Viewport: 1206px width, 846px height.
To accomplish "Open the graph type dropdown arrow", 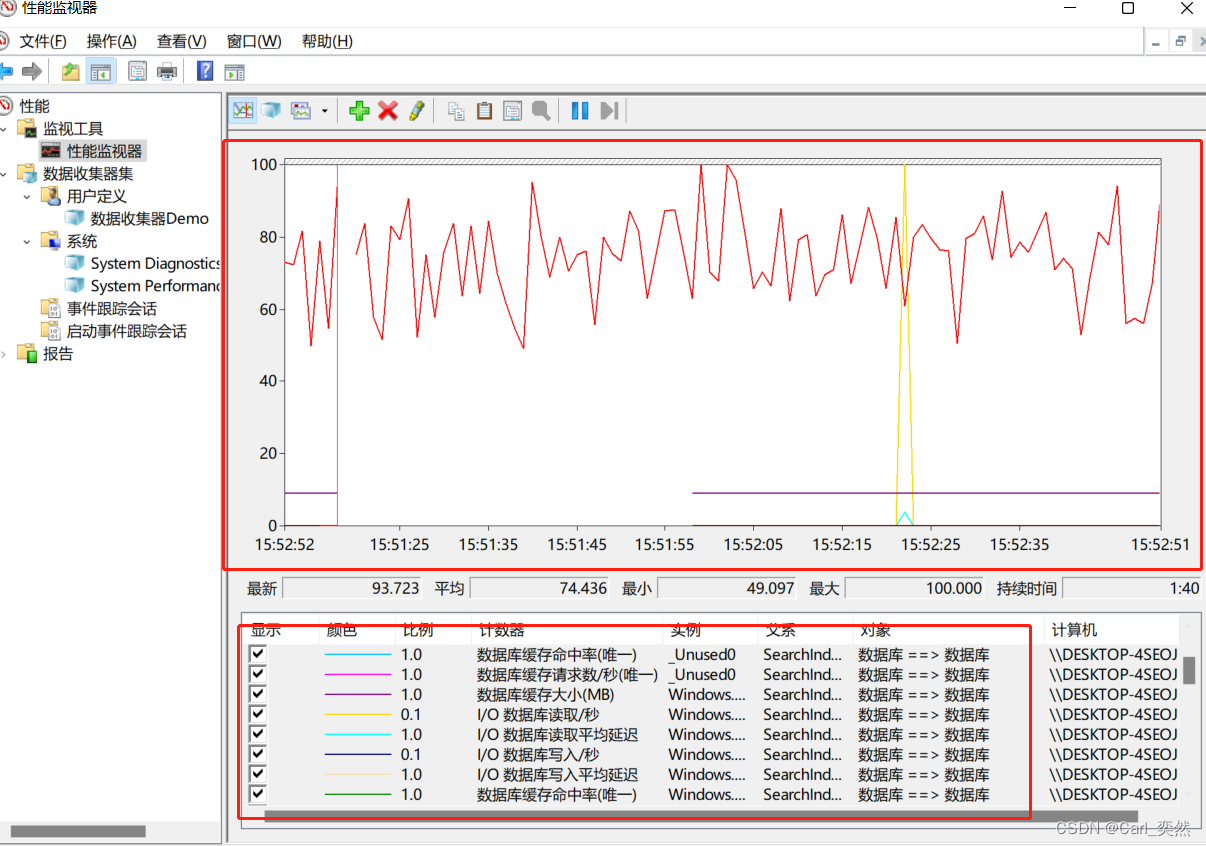I will pos(324,112).
